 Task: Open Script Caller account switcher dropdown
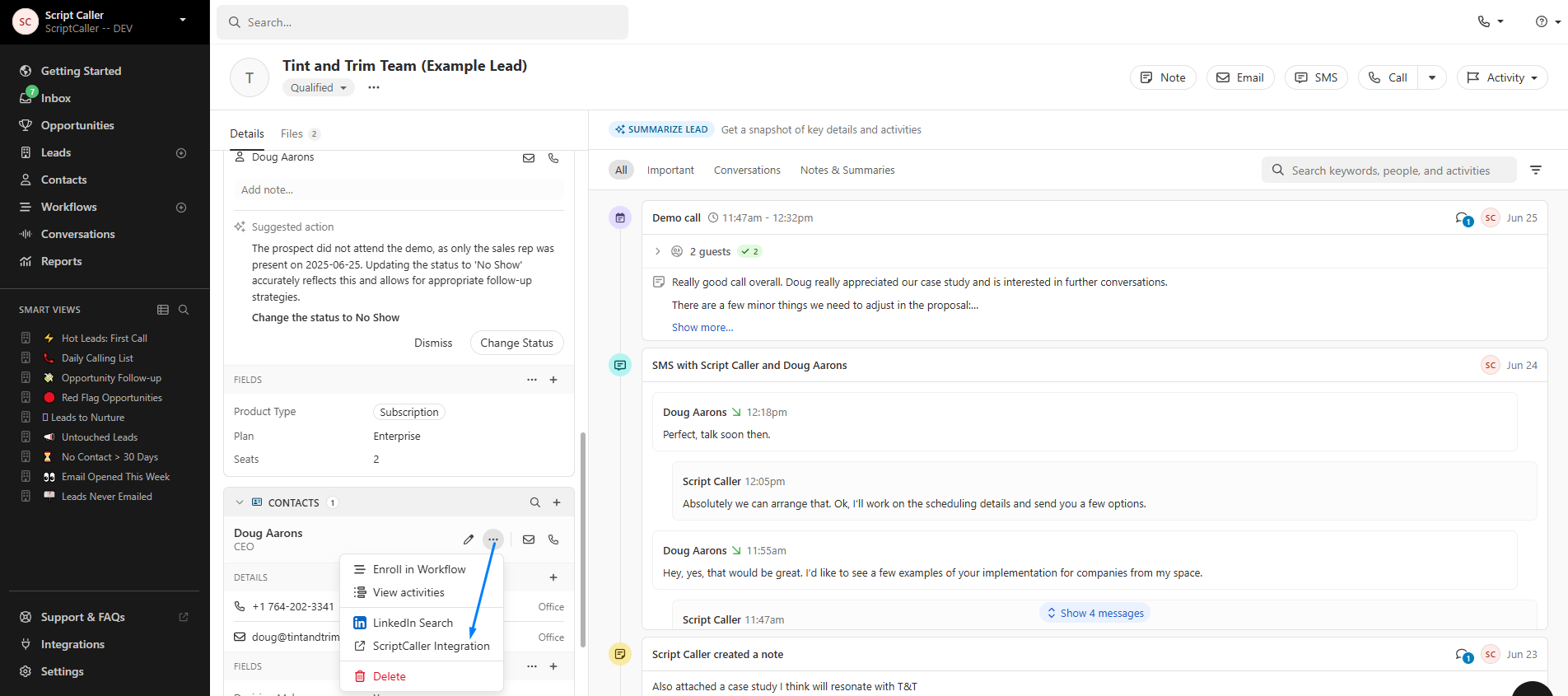pyautogui.click(x=183, y=20)
